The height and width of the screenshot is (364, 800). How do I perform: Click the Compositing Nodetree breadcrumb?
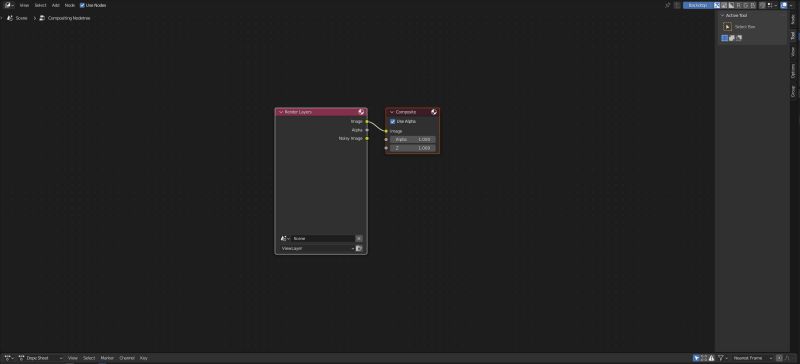point(69,18)
